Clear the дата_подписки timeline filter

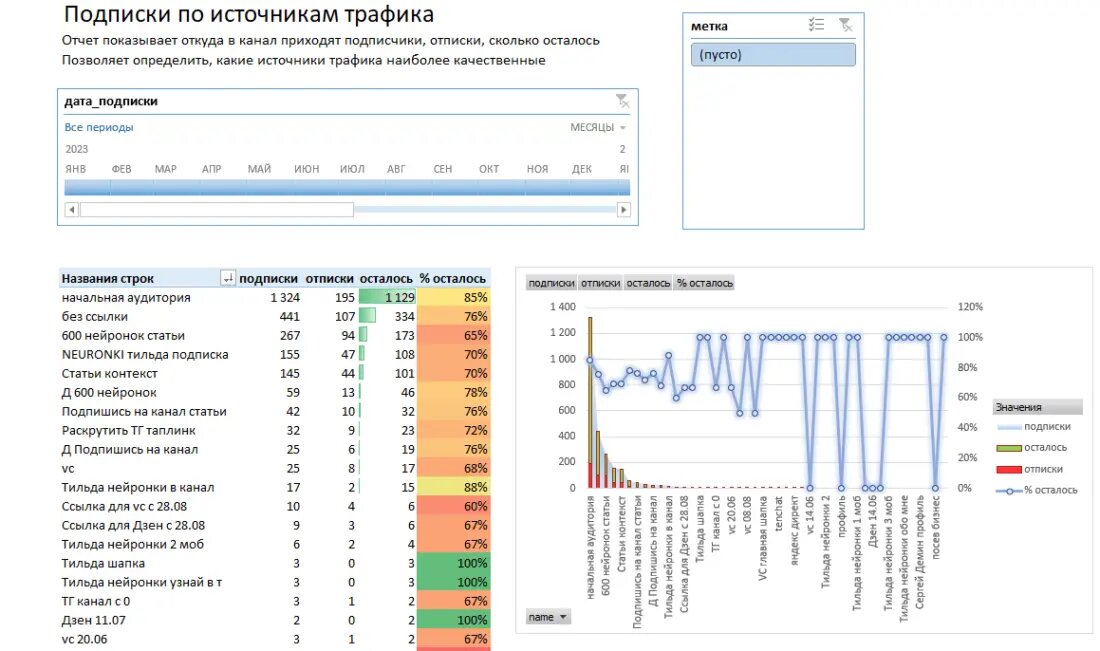(622, 100)
